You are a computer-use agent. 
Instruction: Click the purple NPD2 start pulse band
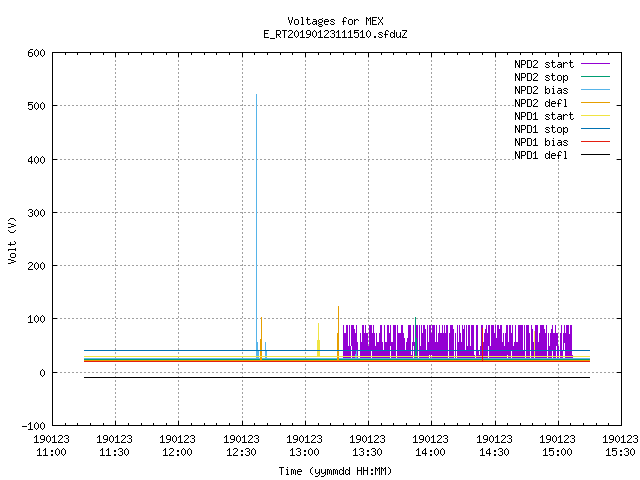click(x=458, y=341)
